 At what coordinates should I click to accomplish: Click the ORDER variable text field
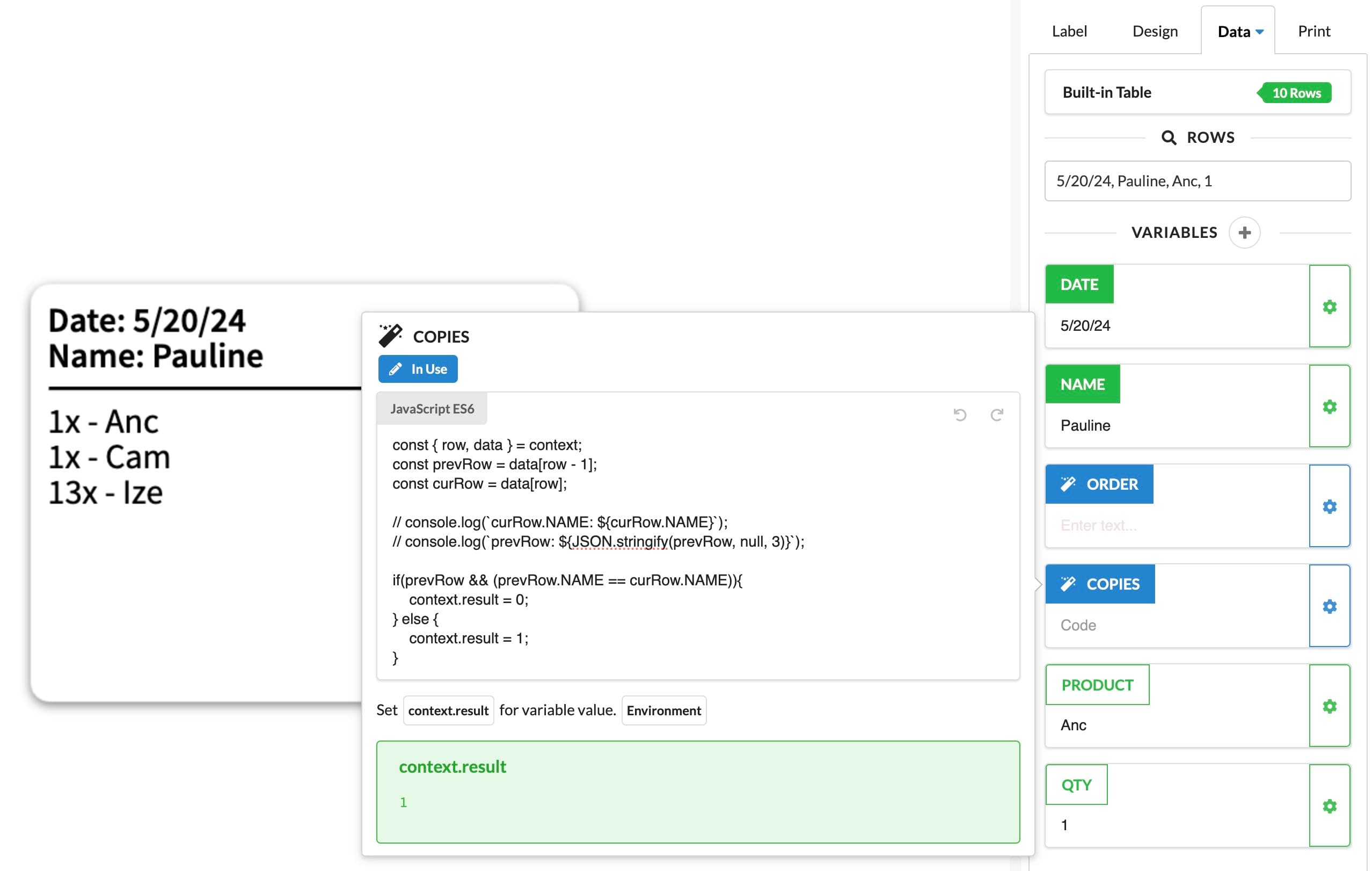[x=1176, y=525]
